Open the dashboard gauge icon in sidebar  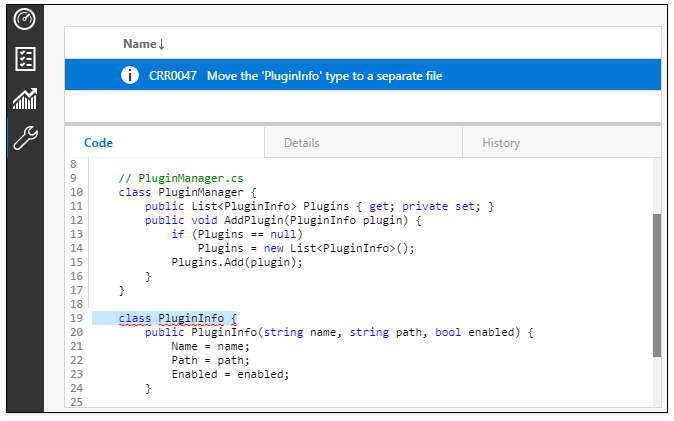25,19
